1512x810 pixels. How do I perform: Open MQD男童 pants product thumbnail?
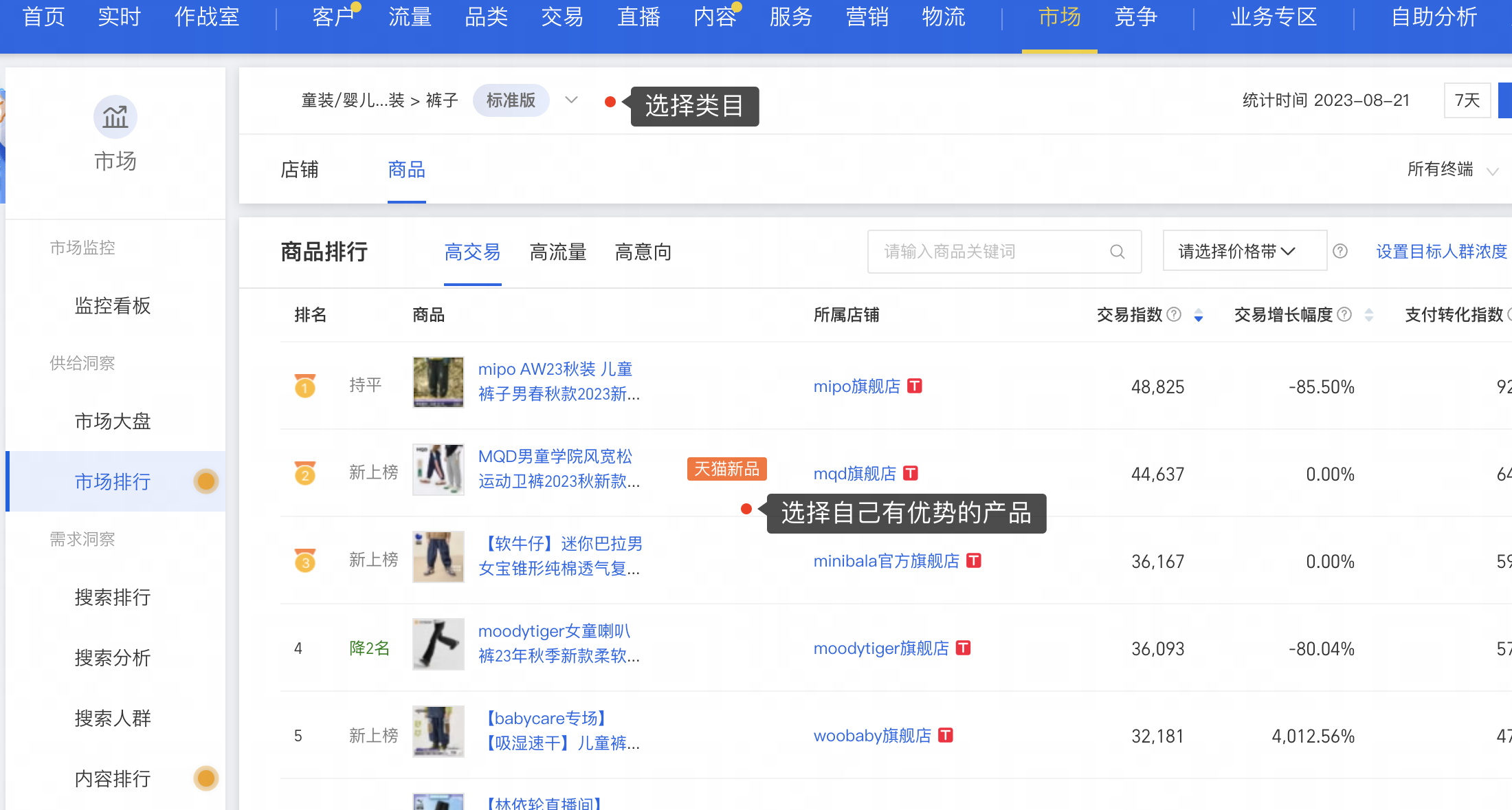coord(438,470)
